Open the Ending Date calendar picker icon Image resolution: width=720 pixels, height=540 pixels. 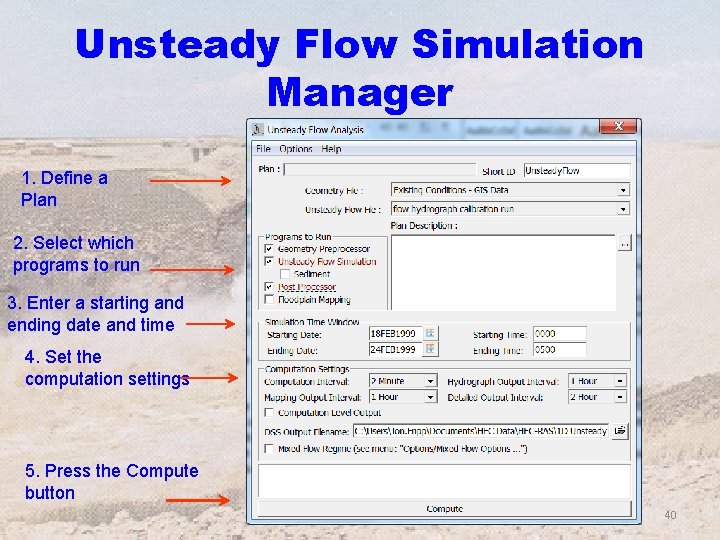pos(430,349)
